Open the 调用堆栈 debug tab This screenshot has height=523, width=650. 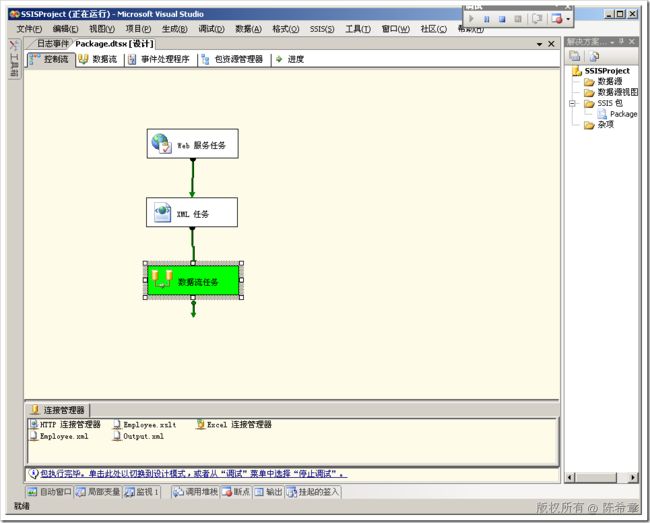pos(195,492)
